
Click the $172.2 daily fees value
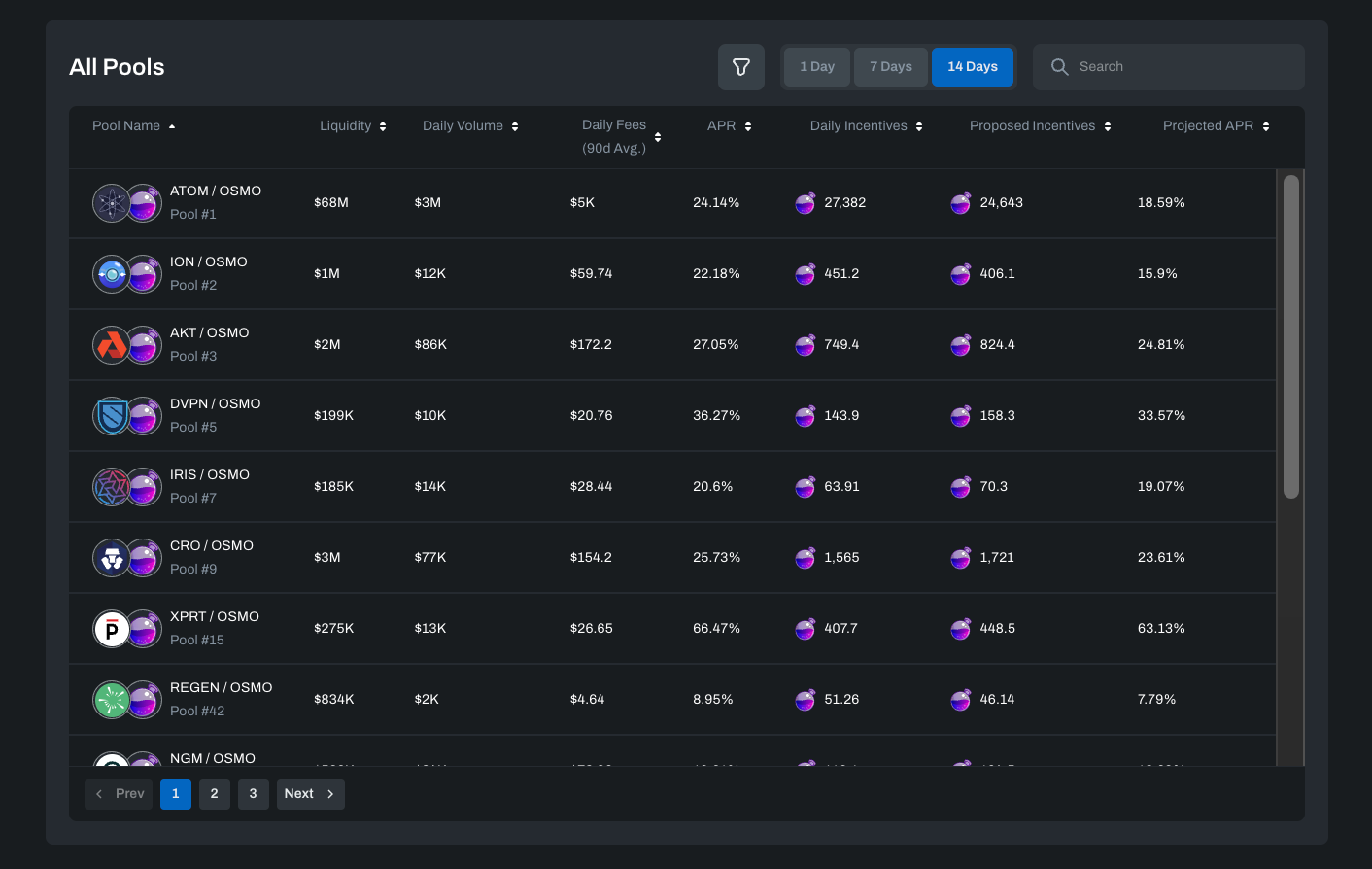[x=591, y=345]
